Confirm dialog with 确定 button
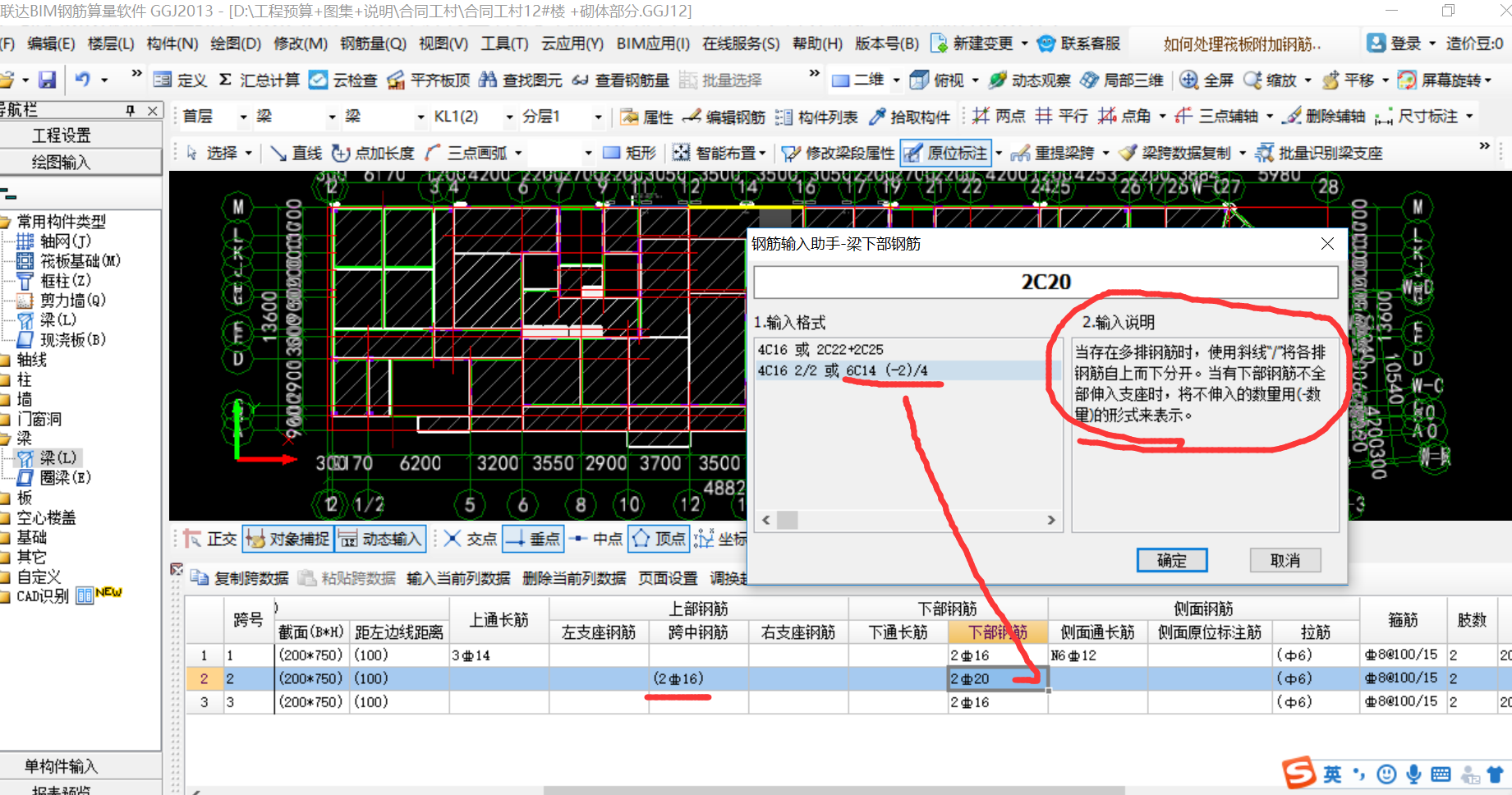This screenshot has width=1512, height=795. (1172, 560)
